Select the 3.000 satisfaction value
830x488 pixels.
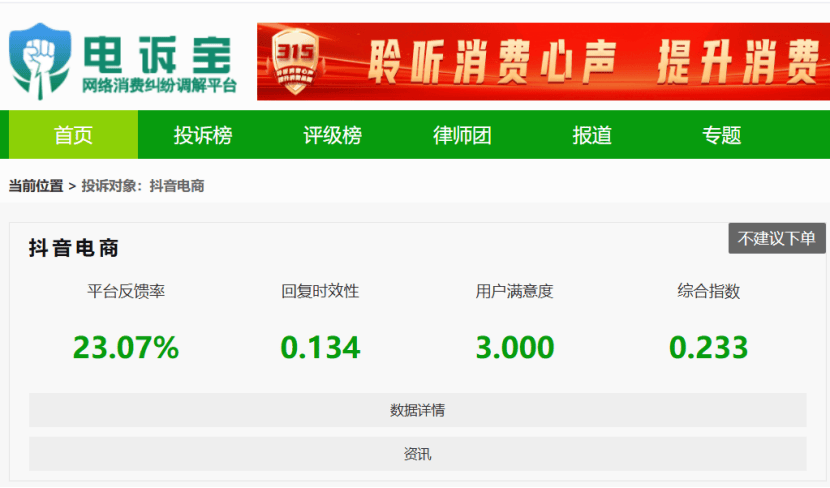coord(515,347)
